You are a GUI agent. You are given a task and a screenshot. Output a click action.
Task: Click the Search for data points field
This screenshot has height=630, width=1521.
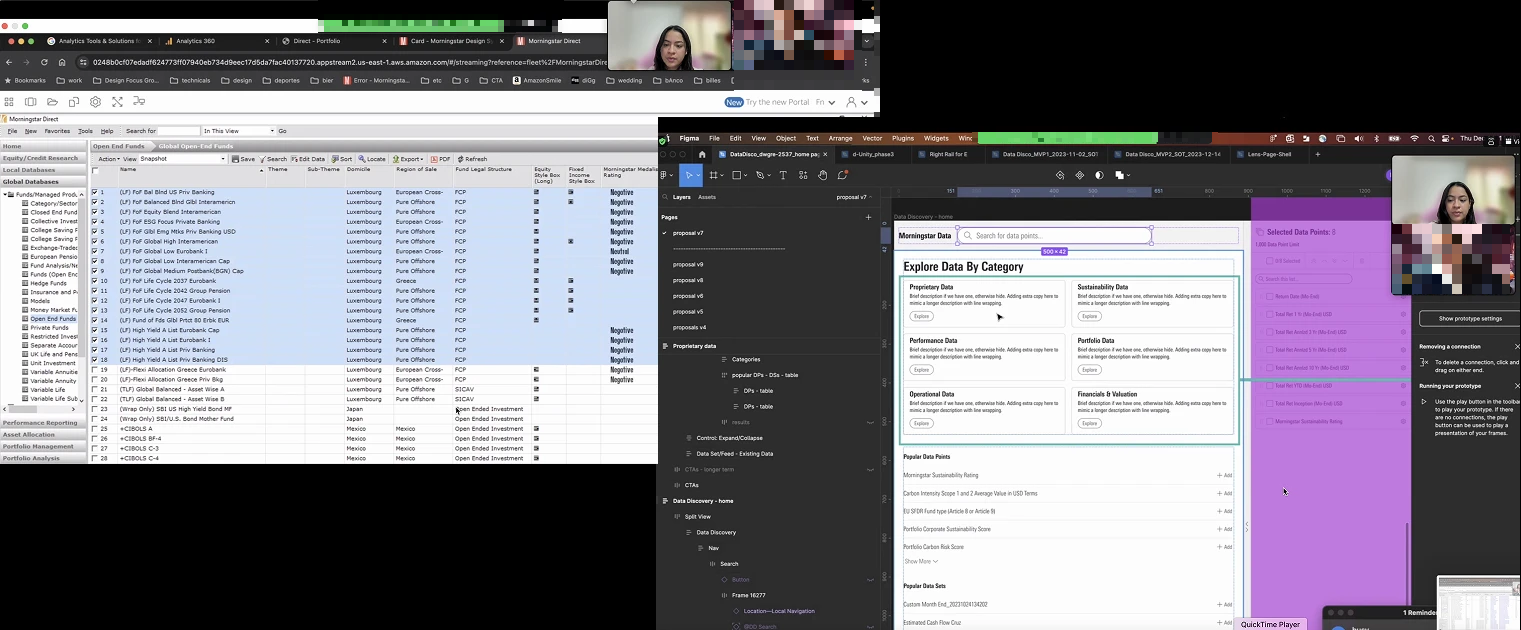(x=1055, y=236)
